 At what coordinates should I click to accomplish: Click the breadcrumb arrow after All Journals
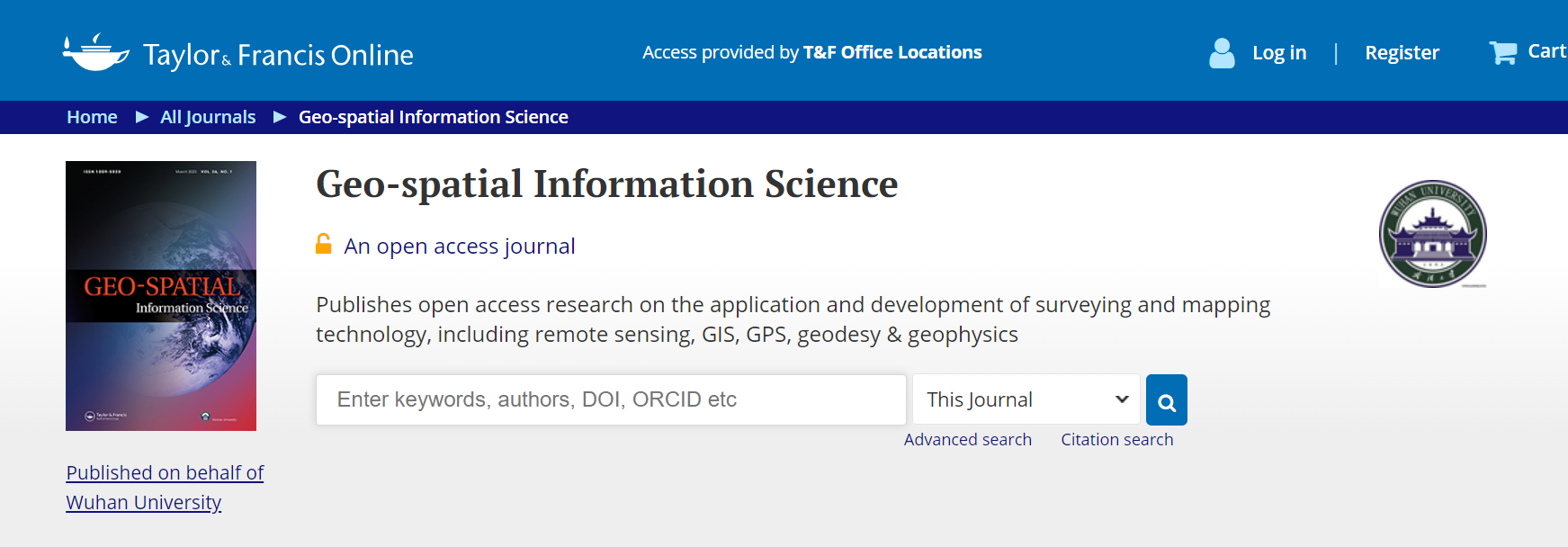click(x=279, y=117)
